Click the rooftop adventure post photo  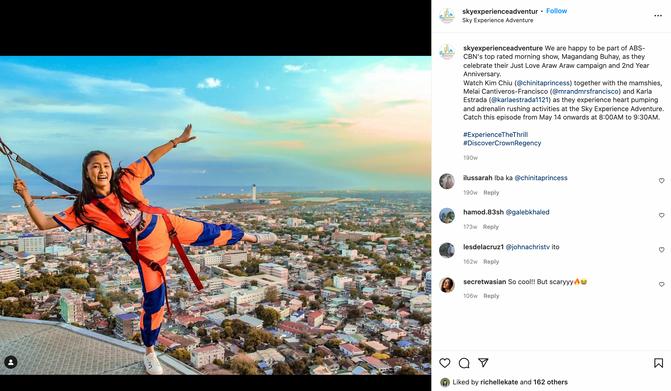pyautogui.click(x=215, y=215)
